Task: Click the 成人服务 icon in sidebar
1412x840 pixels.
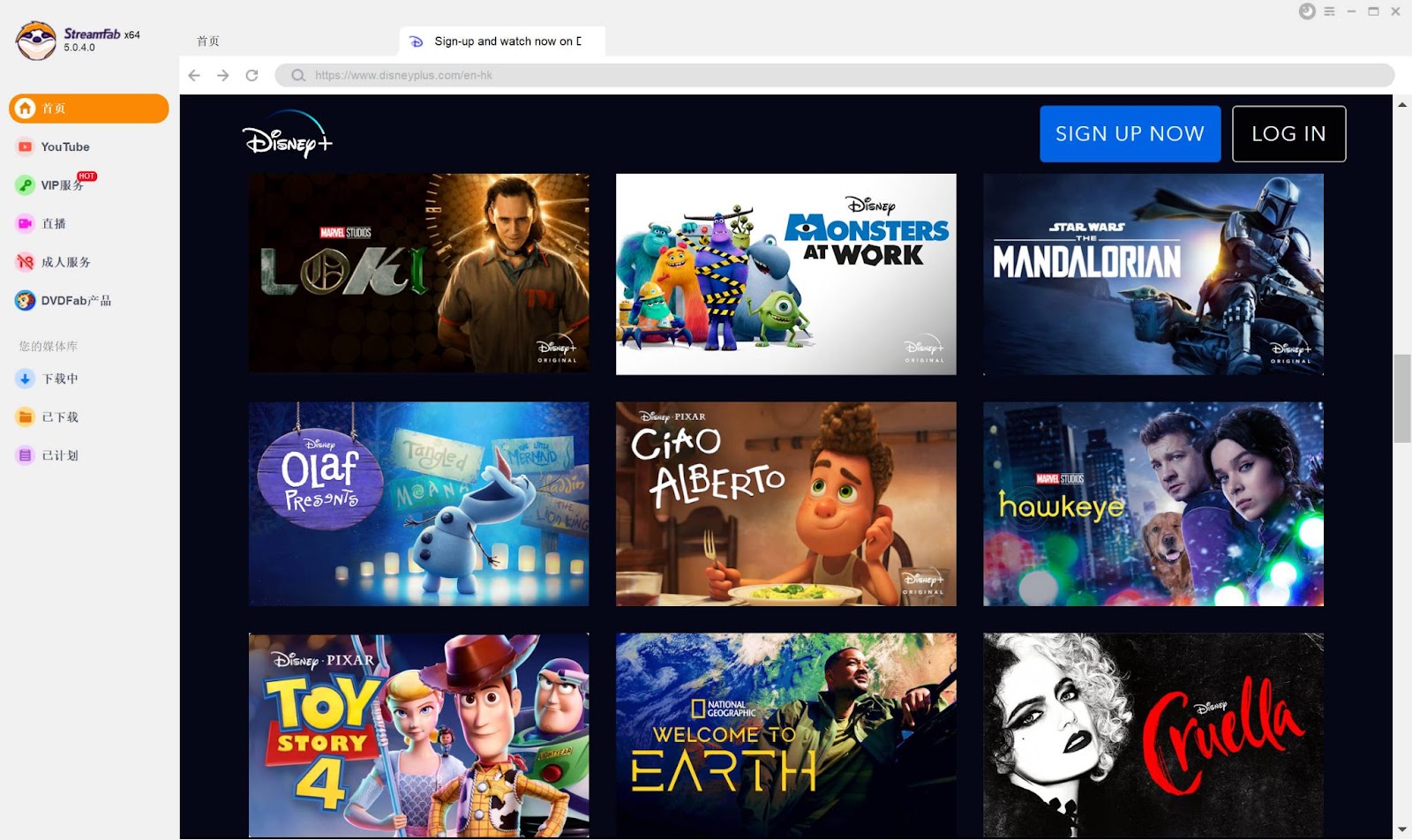Action: pyautogui.click(x=26, y=262)
